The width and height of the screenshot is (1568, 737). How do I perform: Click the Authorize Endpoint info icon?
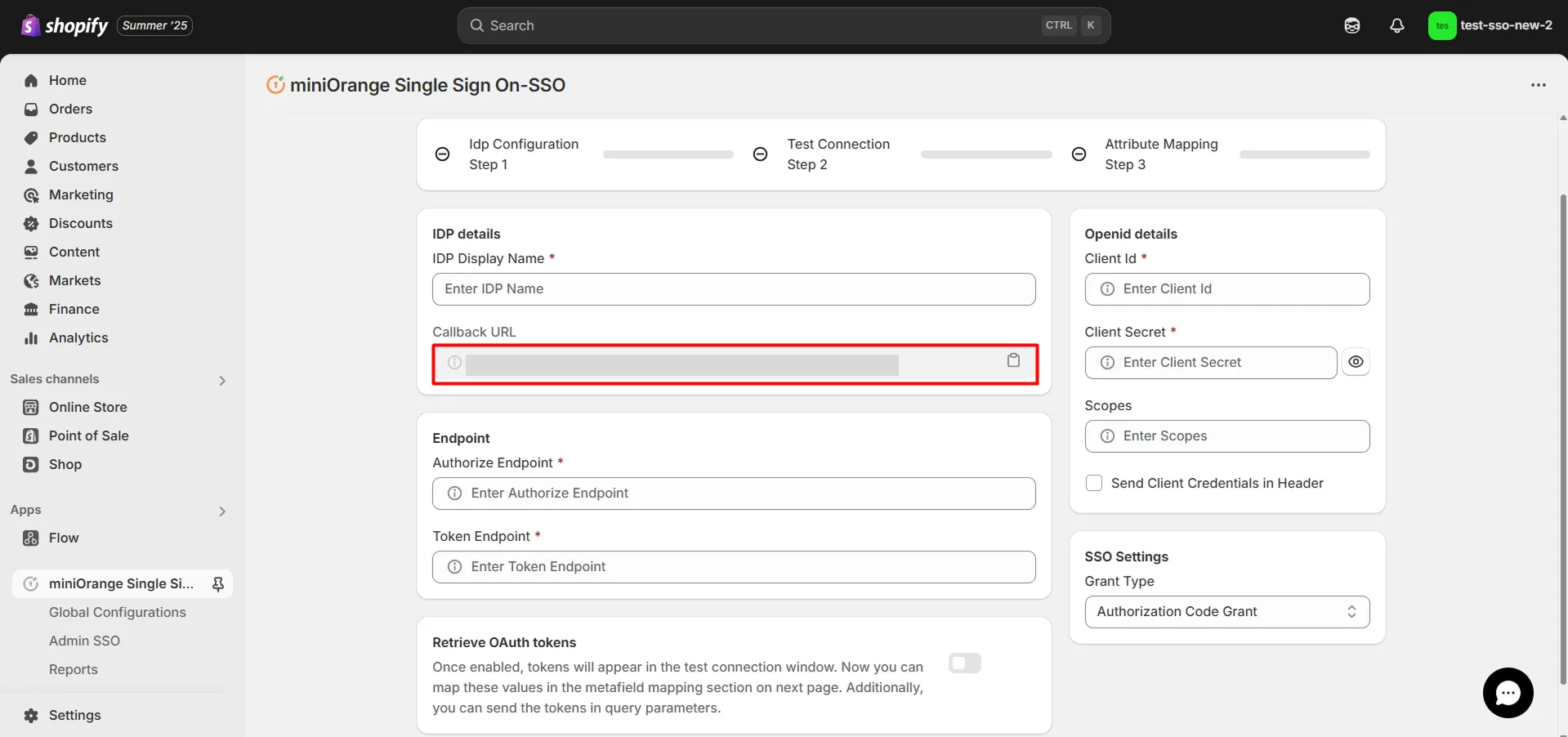click(x=455, y=494)
